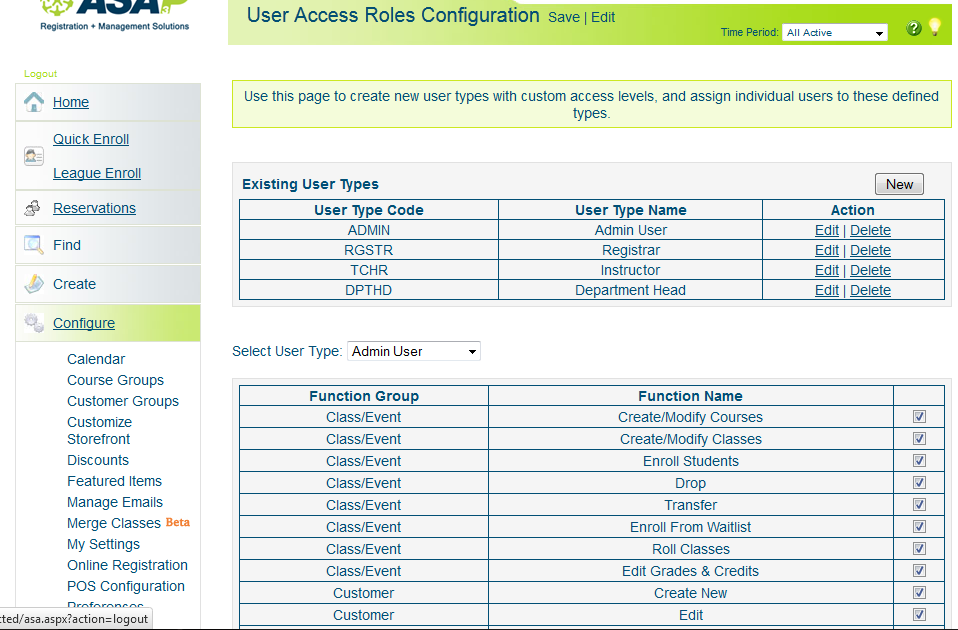Open the Configure menu
Screen dimensions: 958x630
84,323
